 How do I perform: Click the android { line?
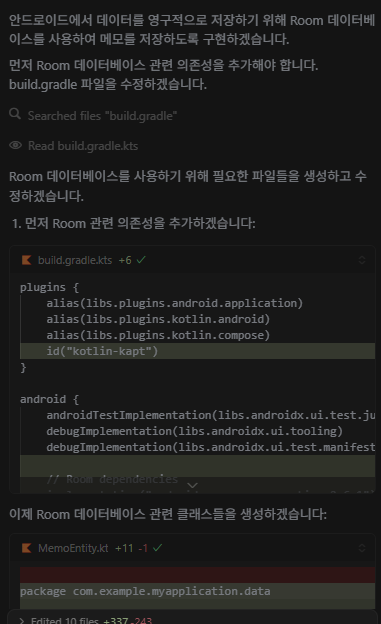pyautogui.click(x=49, y=399)
